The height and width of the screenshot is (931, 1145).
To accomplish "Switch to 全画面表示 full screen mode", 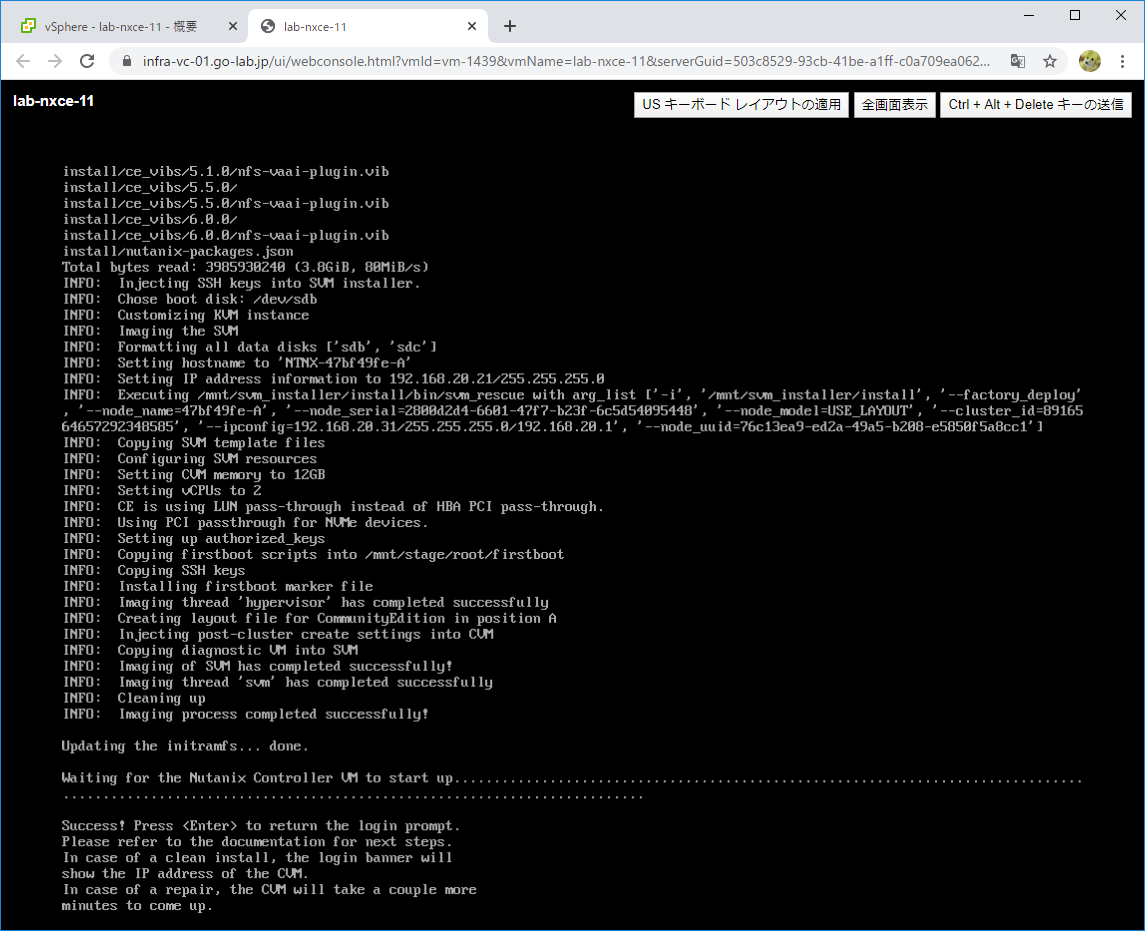I will coord(895,104).
